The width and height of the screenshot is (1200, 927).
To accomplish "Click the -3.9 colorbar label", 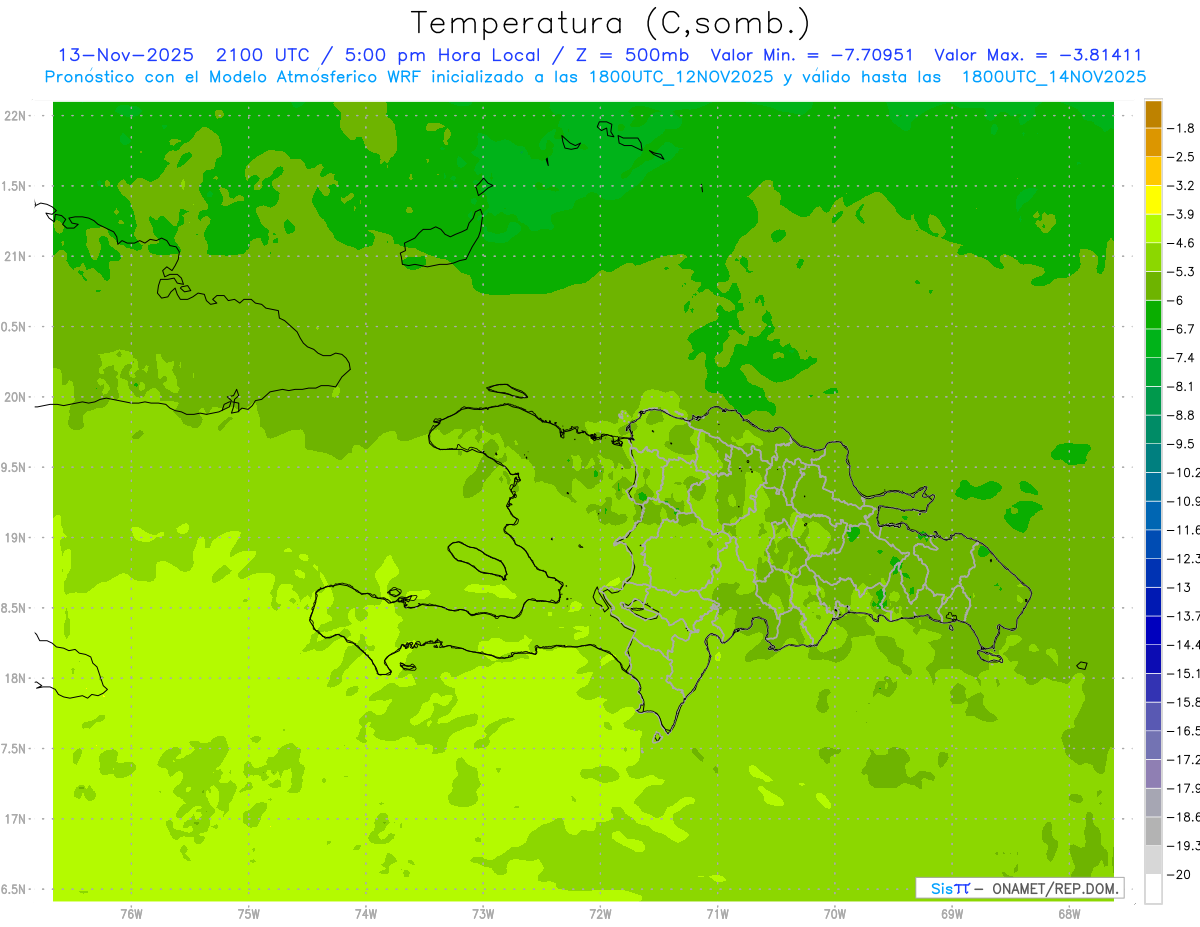I will coord(1182,214).
